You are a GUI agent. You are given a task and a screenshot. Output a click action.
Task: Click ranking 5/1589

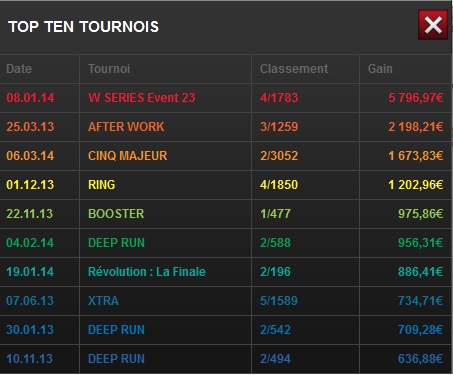(279, 301)
